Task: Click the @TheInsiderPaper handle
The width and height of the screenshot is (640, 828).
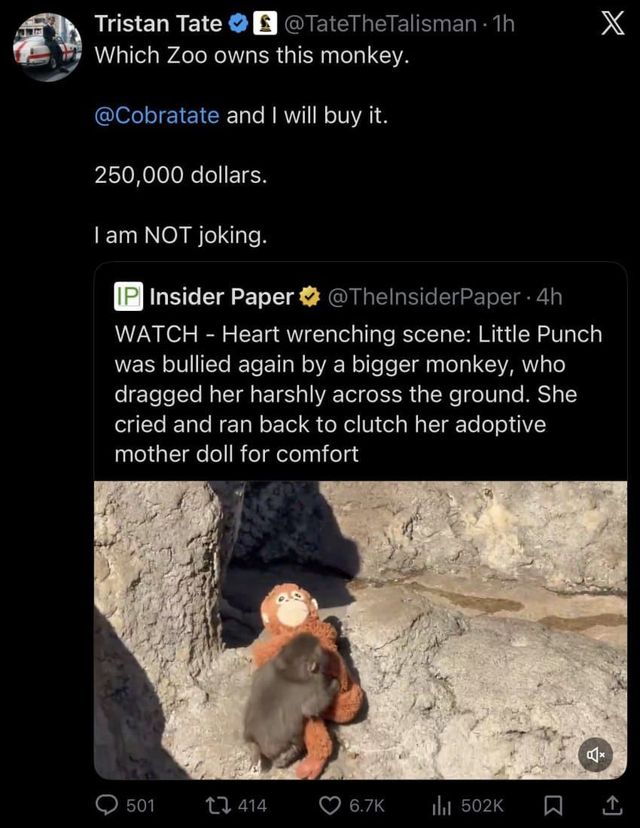Action: pos(424,297)
